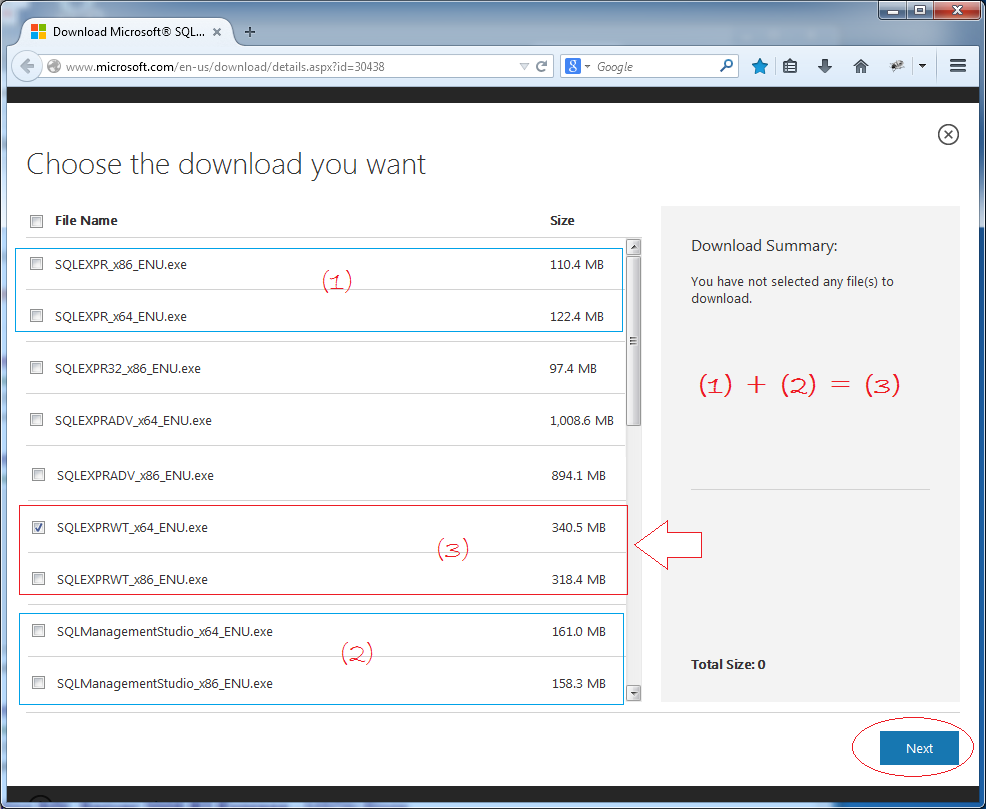The height and width of the screenshot is (810, 986).
Task: Check SQLEXPRADV_x86_ENU.exe
Action: [x=38, y=475]
